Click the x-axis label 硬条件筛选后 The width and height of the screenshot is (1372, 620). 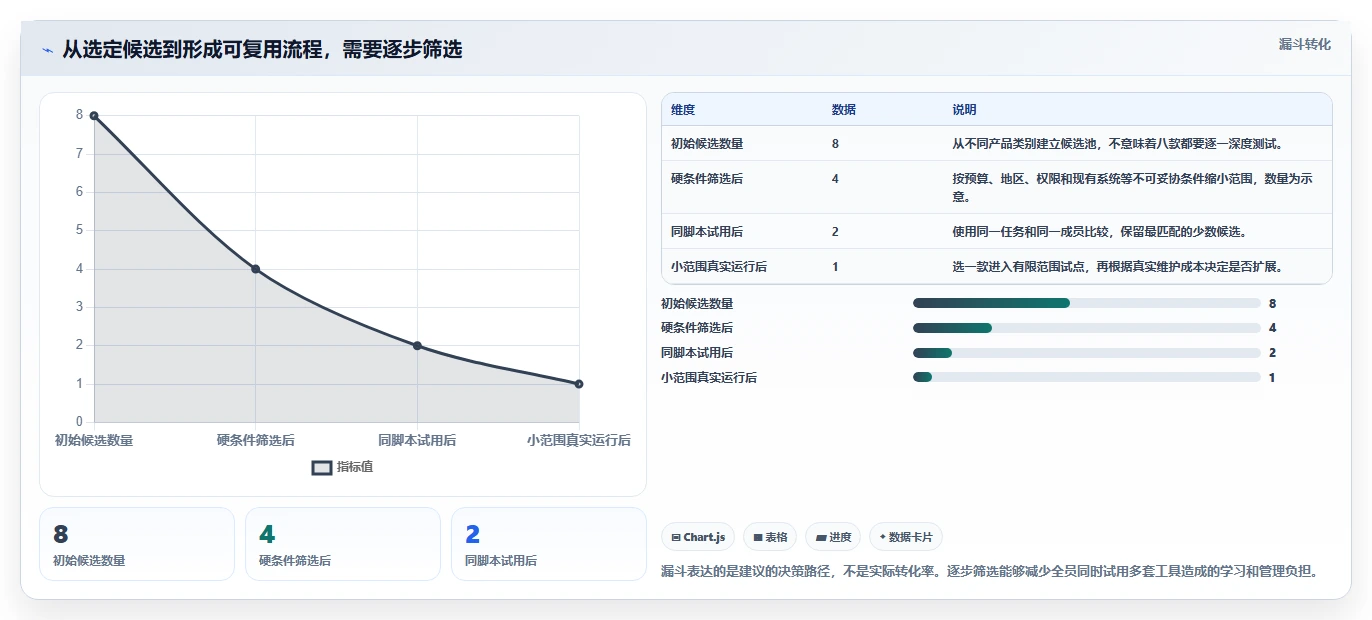[x=256, y=440]
